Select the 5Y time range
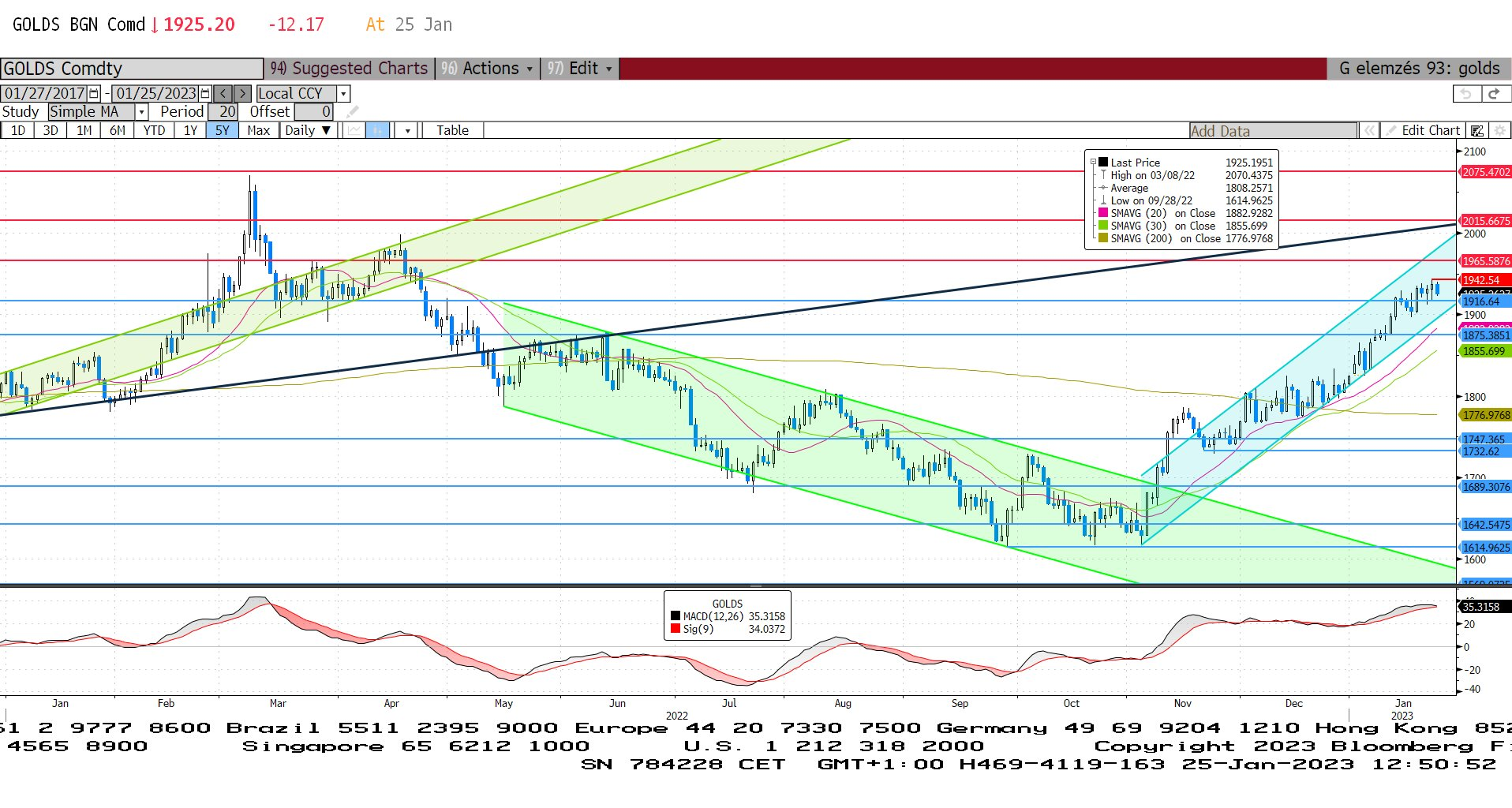Viewport: 1512px width, 808px height. pyautogui.click(x=222, y=130)
